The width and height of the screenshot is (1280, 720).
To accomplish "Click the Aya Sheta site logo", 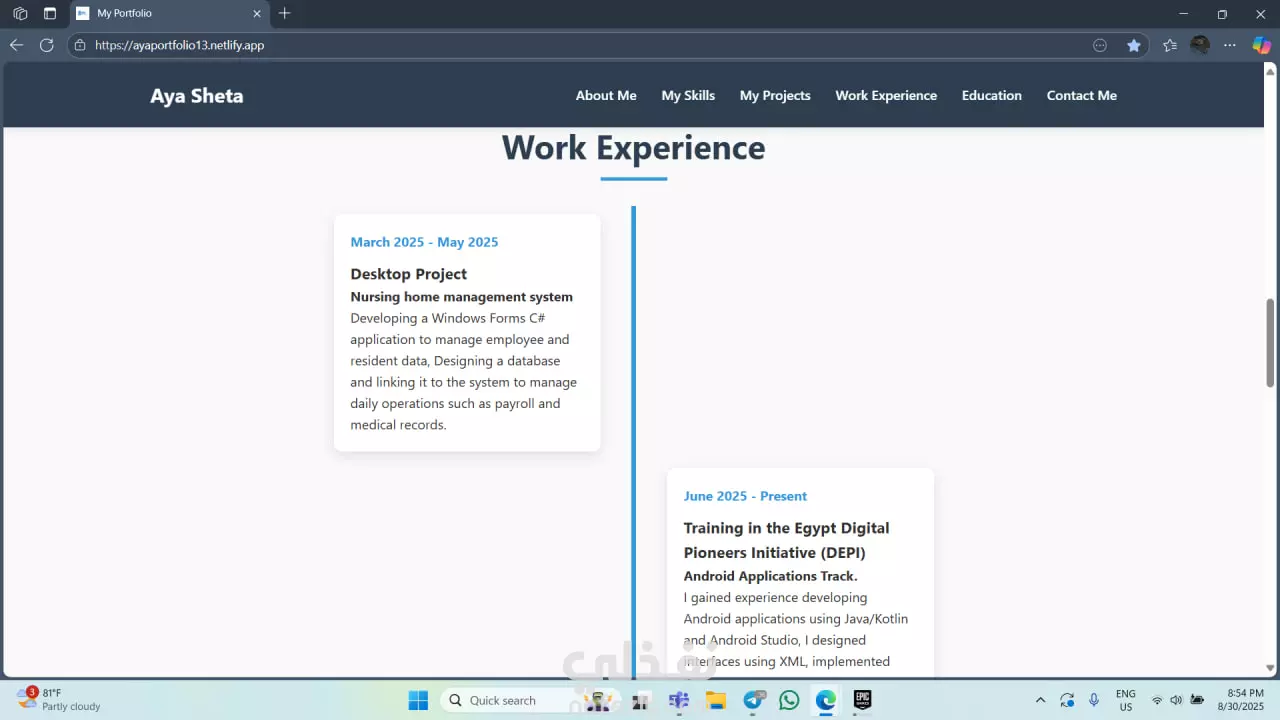I will tap(197, 96).
